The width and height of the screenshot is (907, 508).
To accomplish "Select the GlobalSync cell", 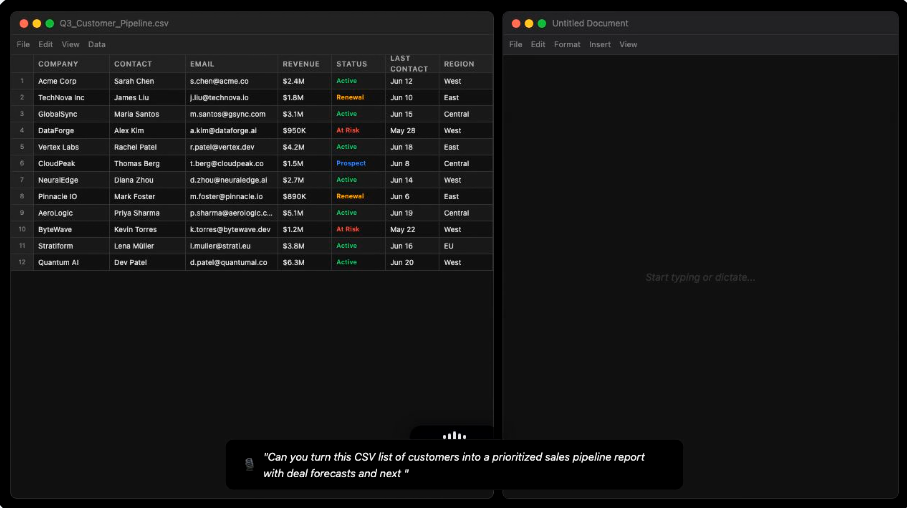I will pos(71,114).
